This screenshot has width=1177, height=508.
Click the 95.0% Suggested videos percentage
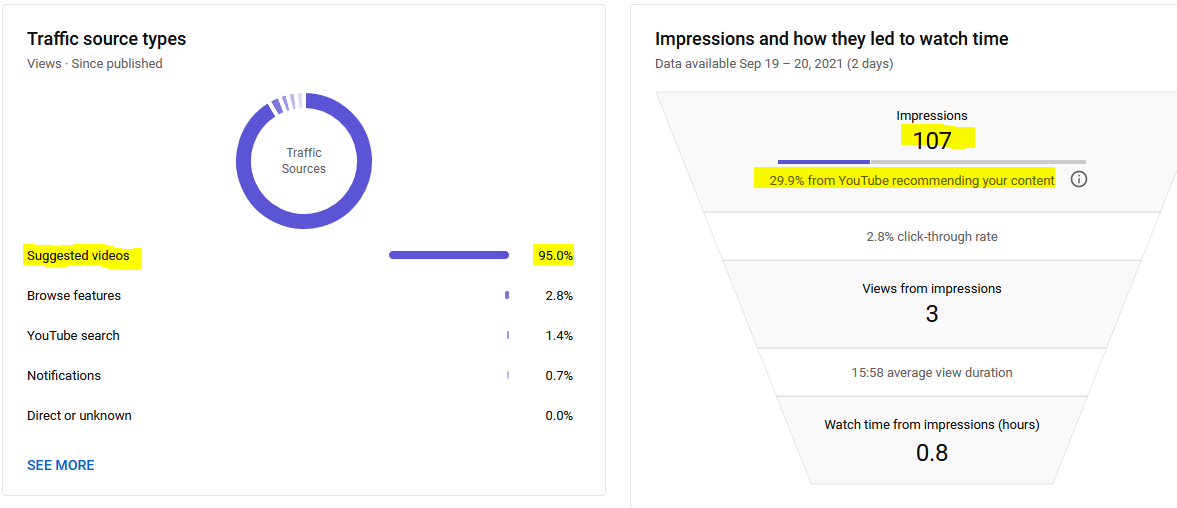[555, 256]
